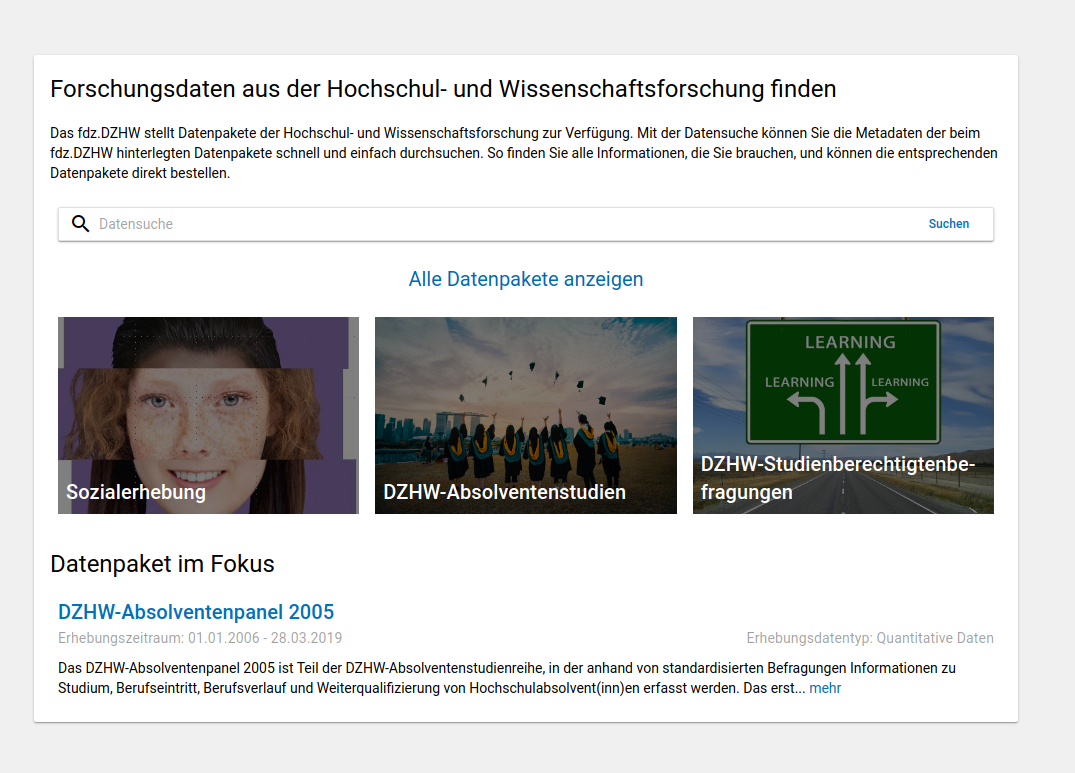Click the introductory paragraph beginning 'Das fdz.DZHW stellt'
1075x773 pixels.
[x=524, y=153]
